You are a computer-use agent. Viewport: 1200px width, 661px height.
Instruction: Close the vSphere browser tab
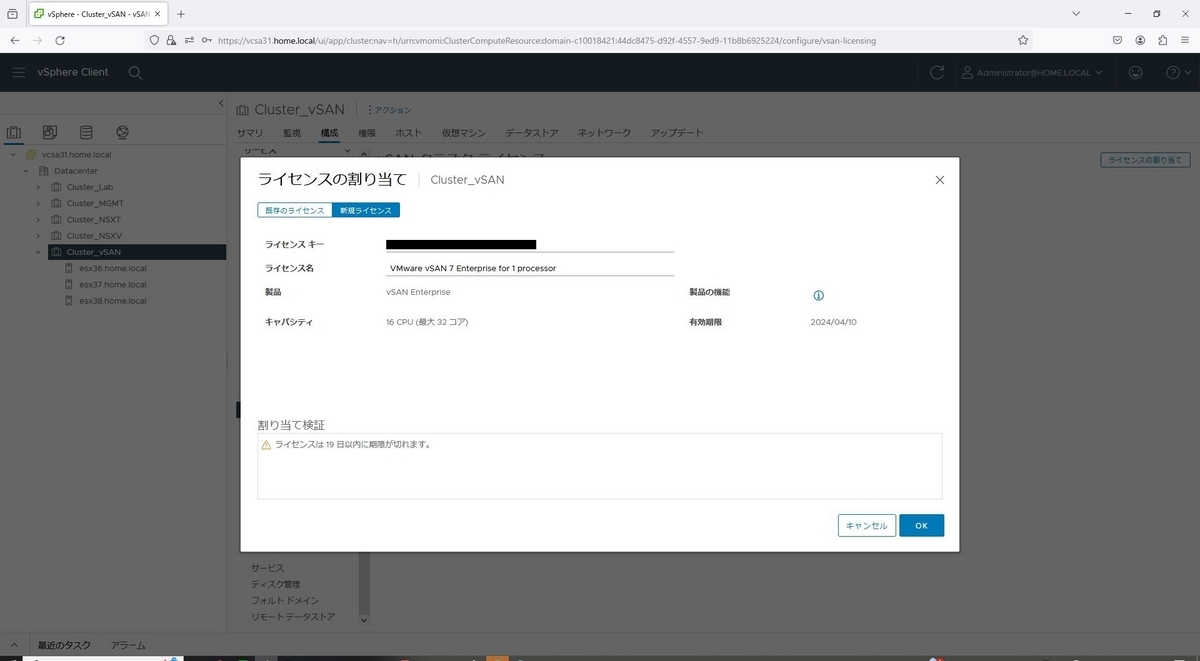pyautogui.click(x=157, y=14)
